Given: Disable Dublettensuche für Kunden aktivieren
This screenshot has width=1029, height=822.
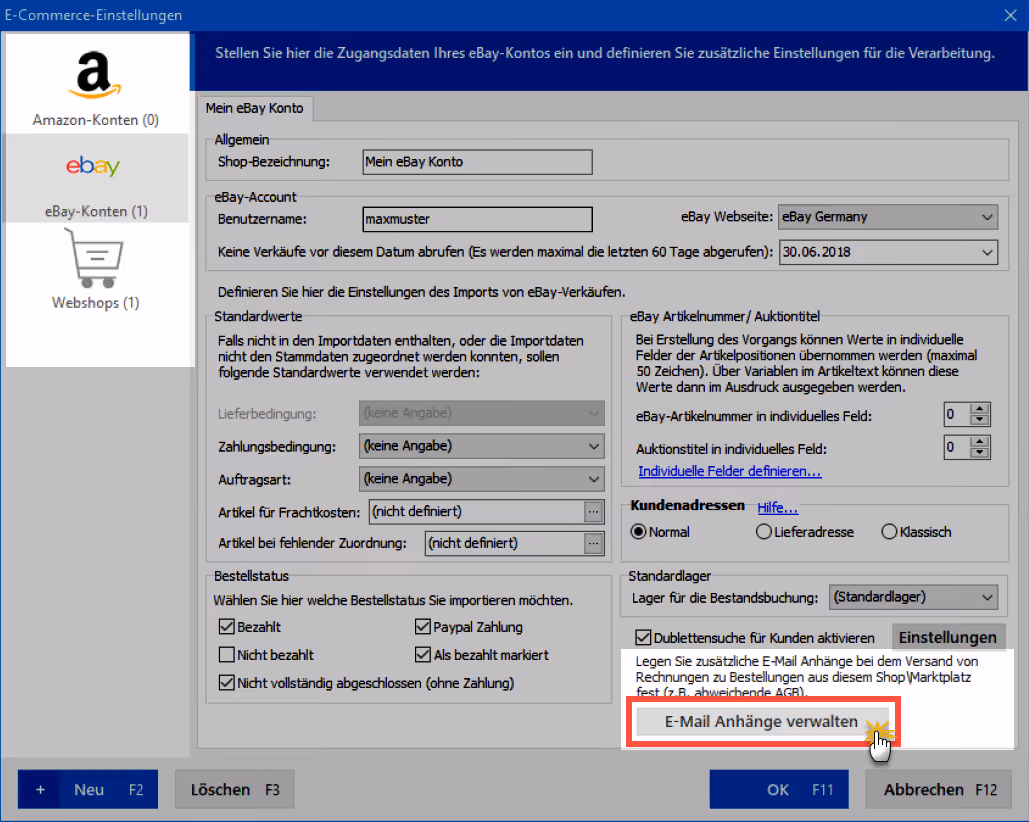Looking at the screenshot, I should pos(643,638).
